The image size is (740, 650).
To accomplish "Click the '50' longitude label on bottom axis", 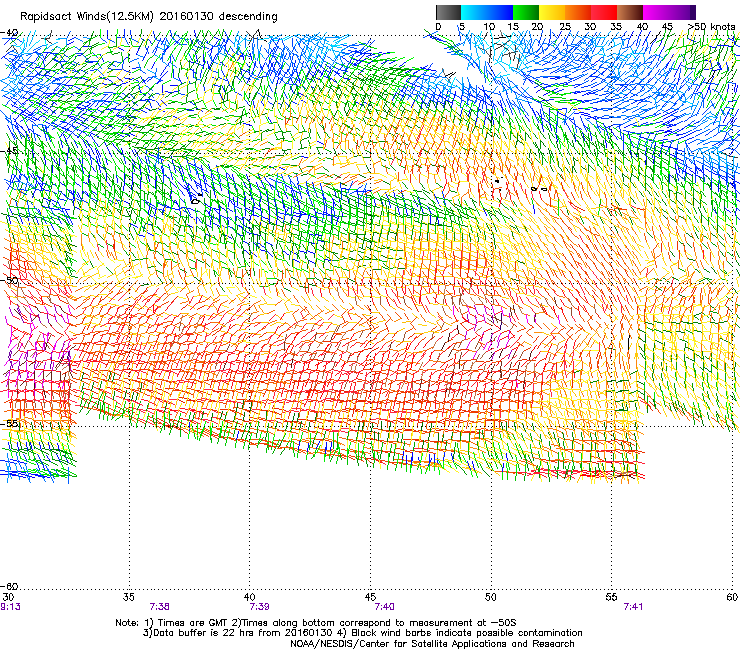I will [491, 597].
